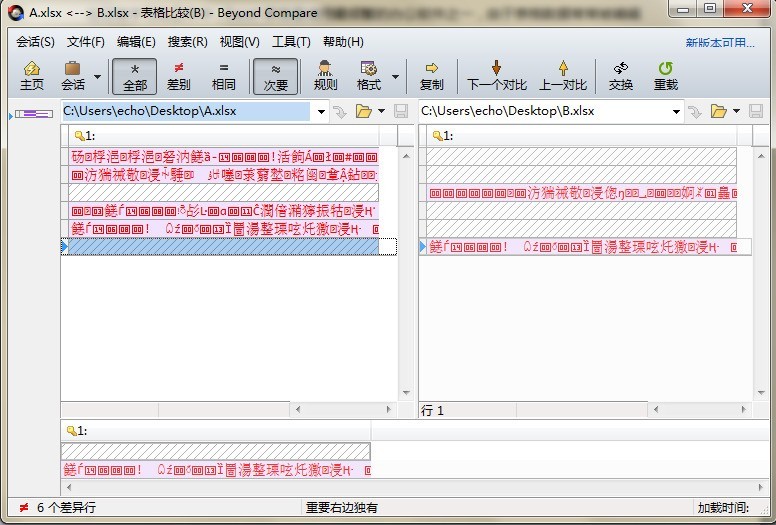Screen dimensions: 776x525
Task: Expand right pane folder icon dropdown
Action: (x=736, y=111)
